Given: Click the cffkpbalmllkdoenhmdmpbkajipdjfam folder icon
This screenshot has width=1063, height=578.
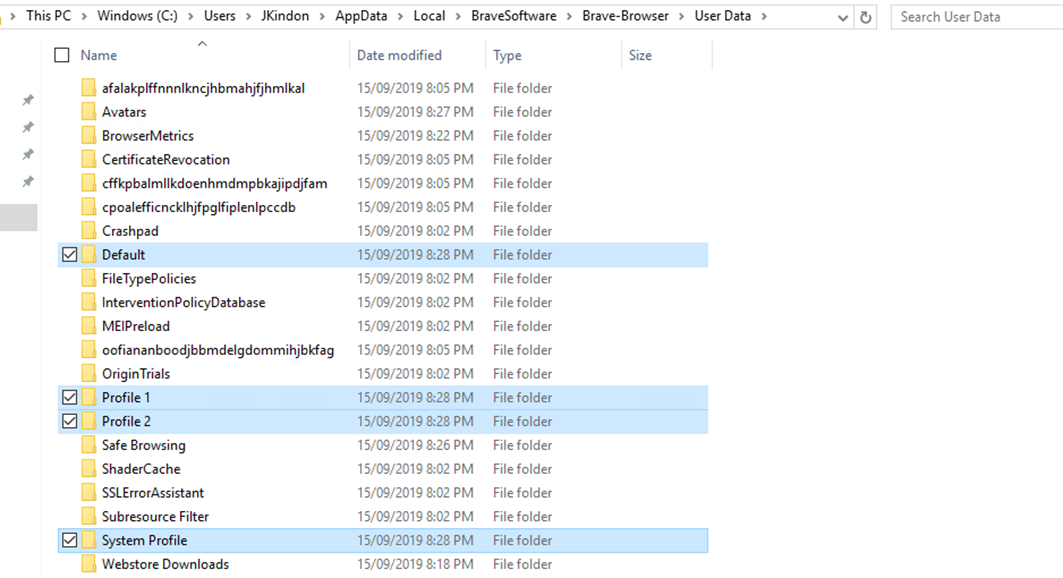Looking at the screenshot, I should pyautogui.click(x=89, y=183).
